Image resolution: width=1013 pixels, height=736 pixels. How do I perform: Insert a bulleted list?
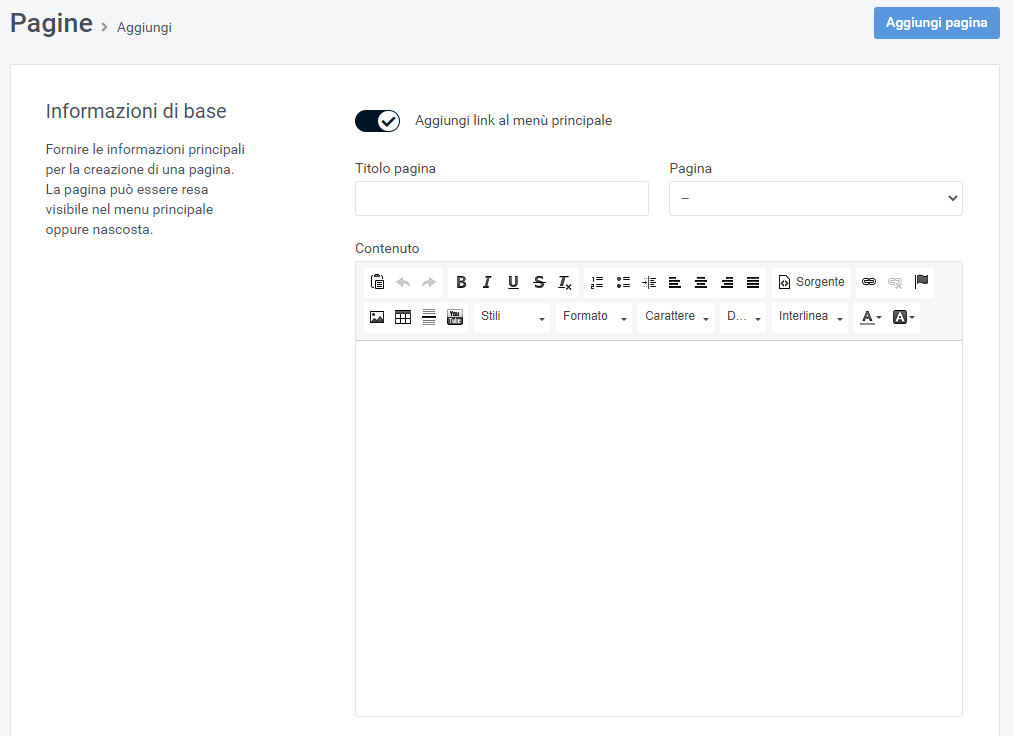623,282
